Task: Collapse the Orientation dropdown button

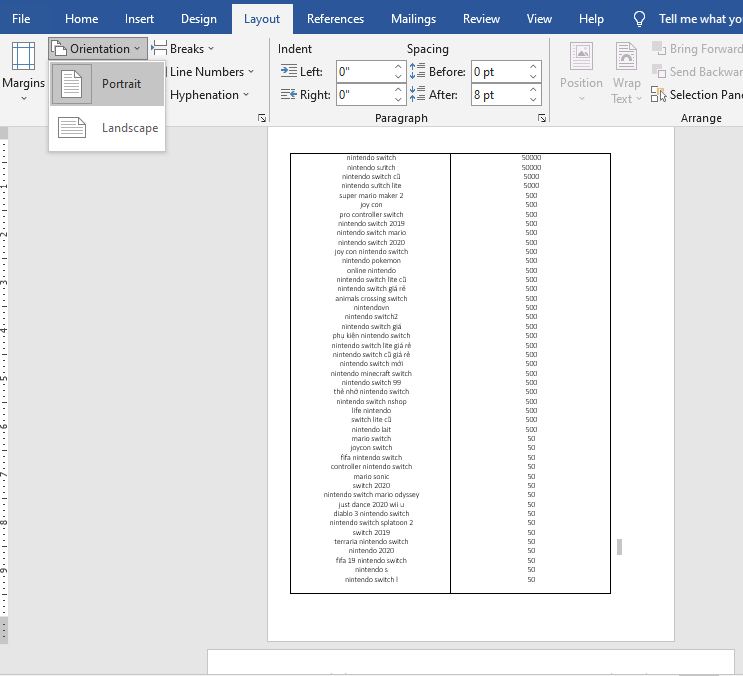Action: [97, 48]
